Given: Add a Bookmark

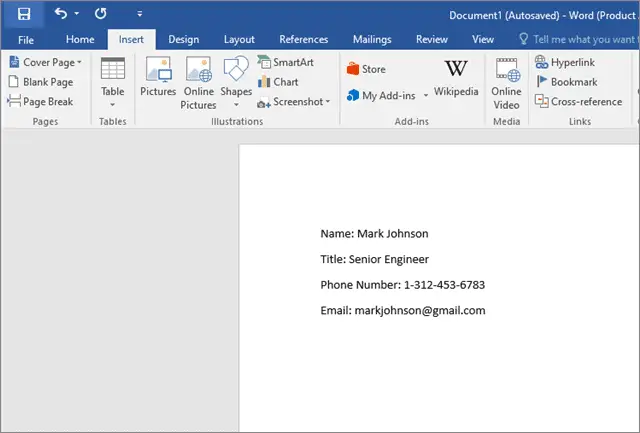Looking at the screenshot, I should click(567, 82).
